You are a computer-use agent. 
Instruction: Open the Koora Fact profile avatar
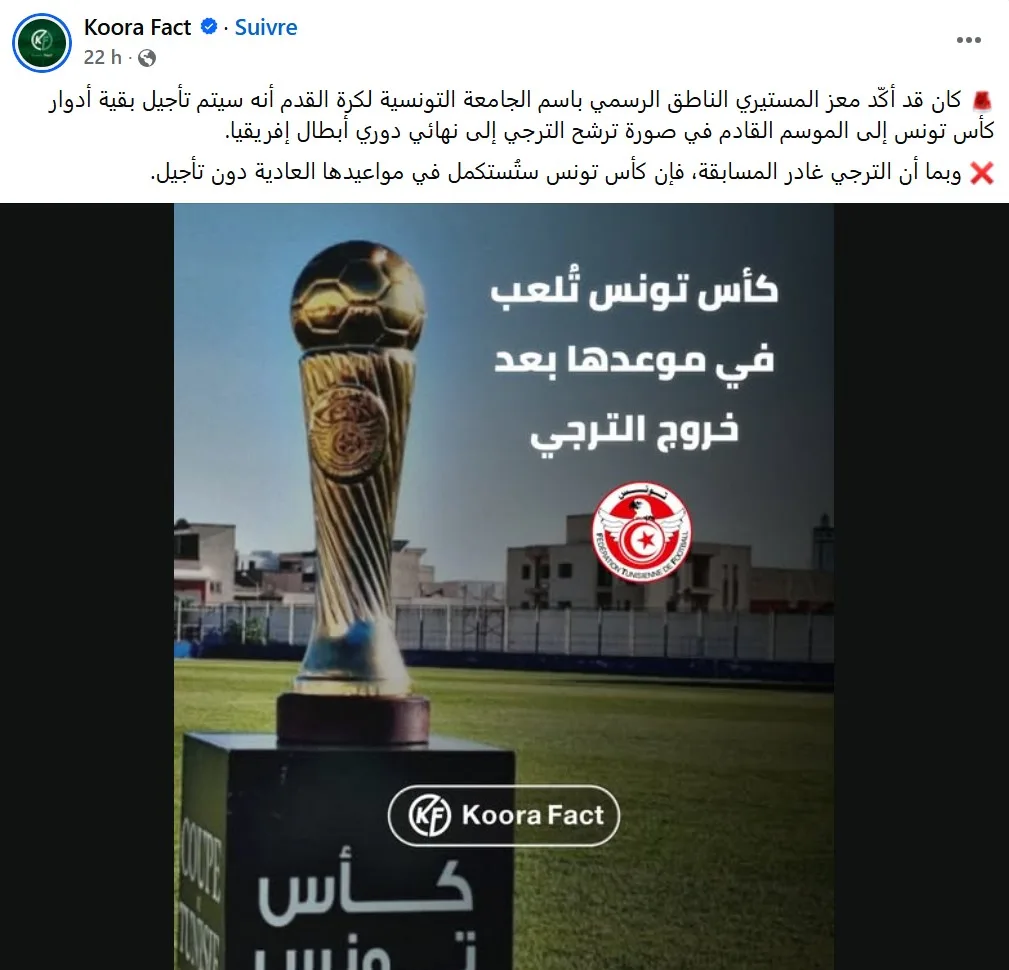(x=42, y=42)
